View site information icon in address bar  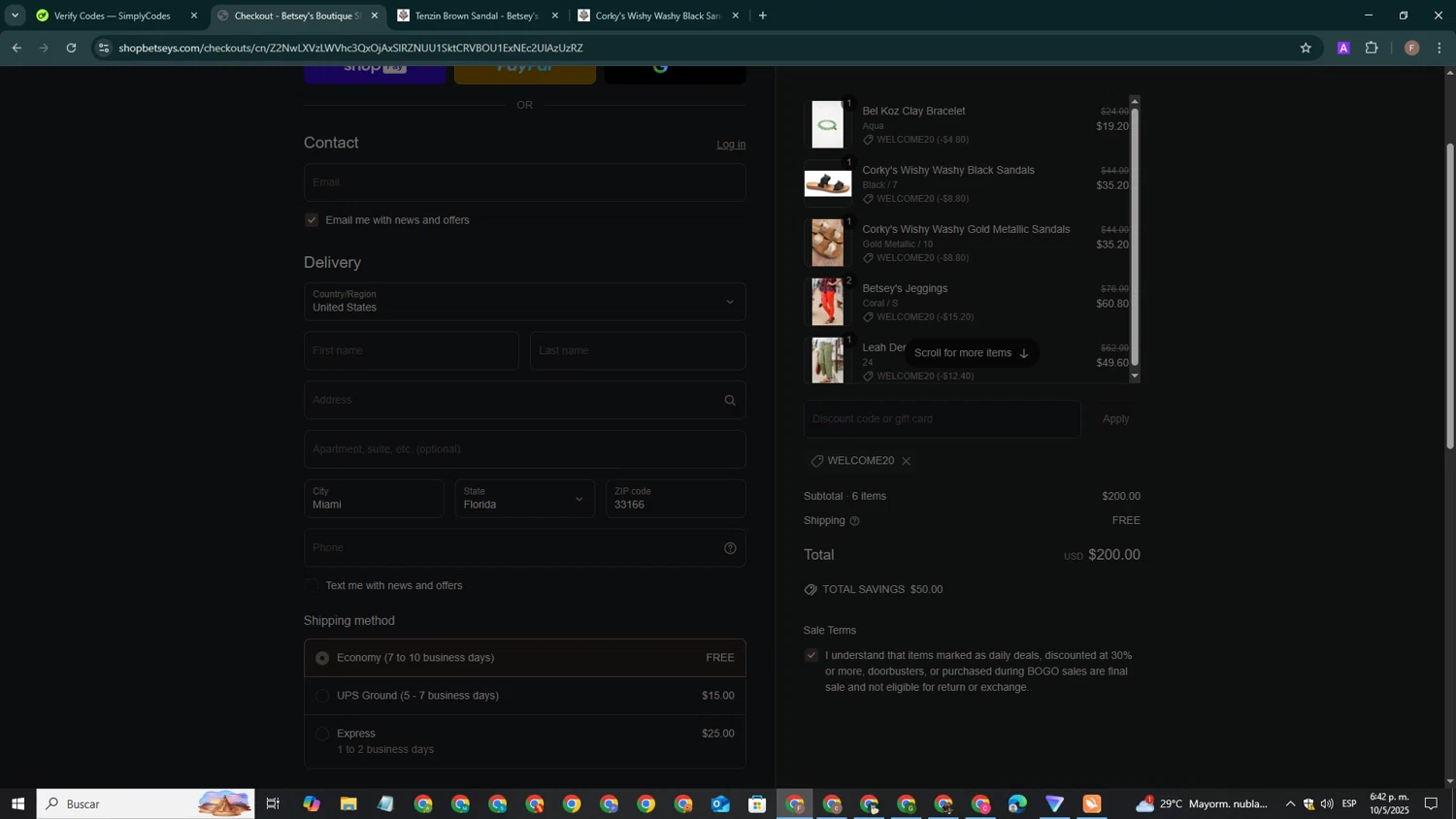coord(104,48)
